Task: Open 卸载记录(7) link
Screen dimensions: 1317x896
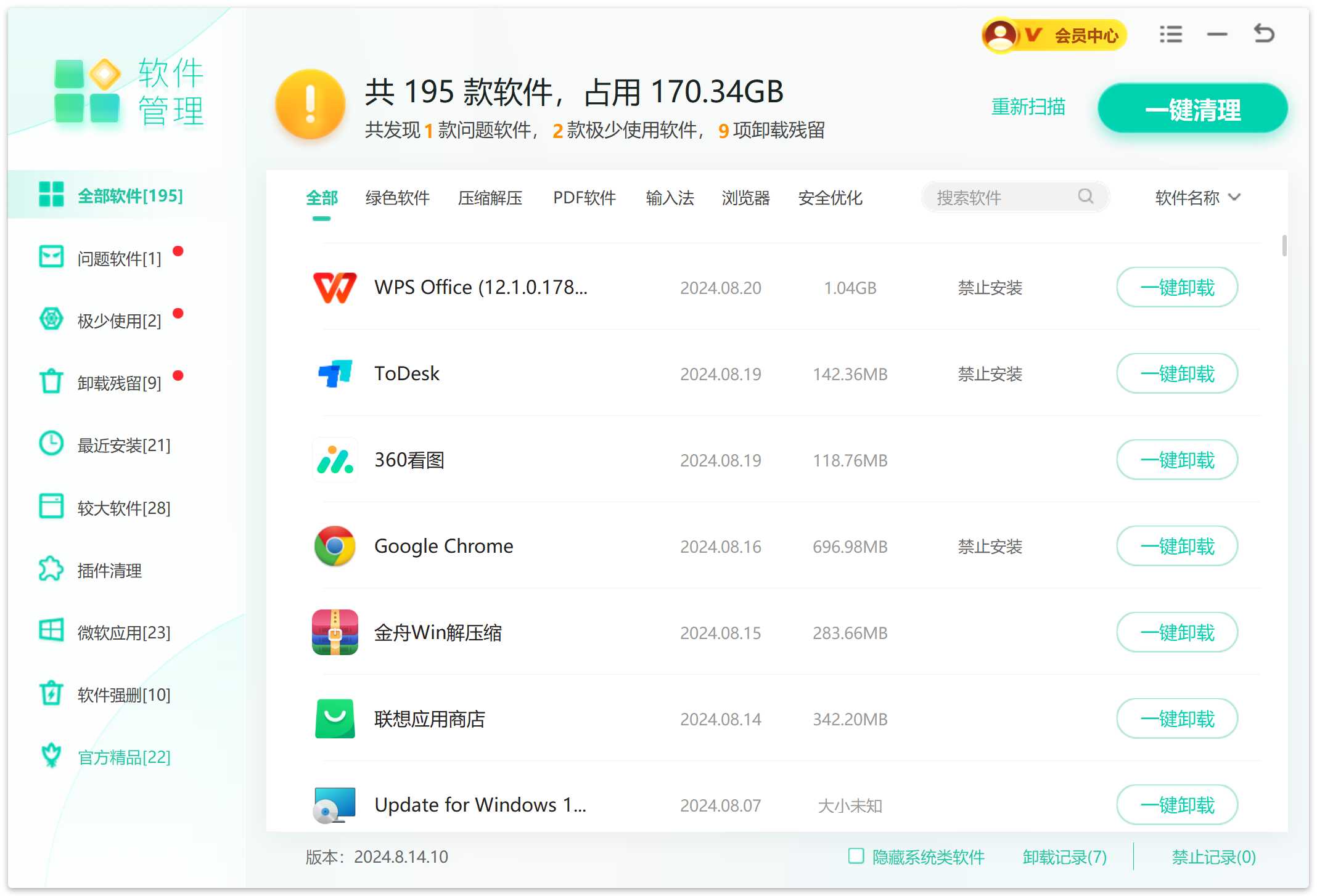Action: (1065, 857)
